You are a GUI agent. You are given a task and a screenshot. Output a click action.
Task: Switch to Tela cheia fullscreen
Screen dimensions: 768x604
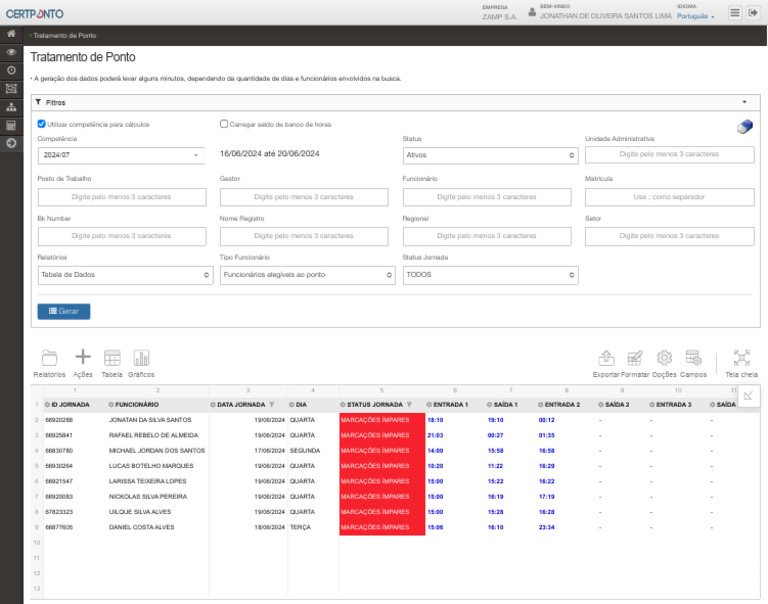tap(741, 358)
